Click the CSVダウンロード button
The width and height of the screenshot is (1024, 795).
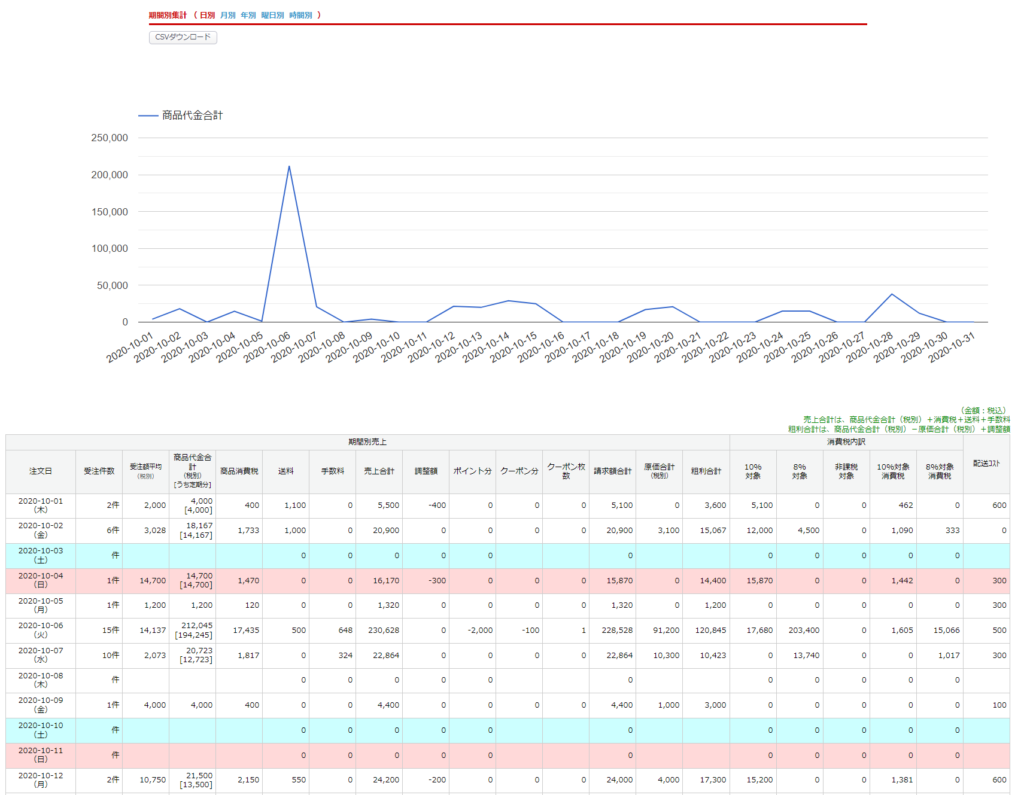[182, 37]
